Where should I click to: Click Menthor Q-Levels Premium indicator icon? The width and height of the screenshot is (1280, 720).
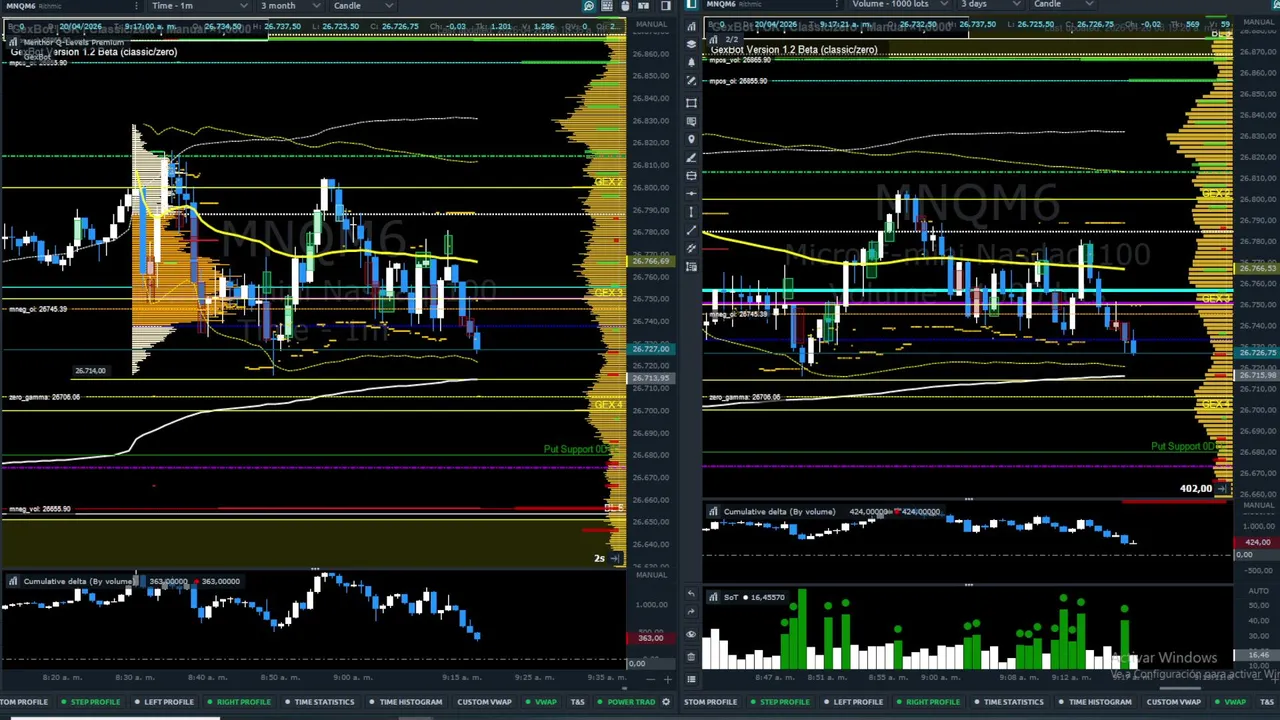[13, 42]
